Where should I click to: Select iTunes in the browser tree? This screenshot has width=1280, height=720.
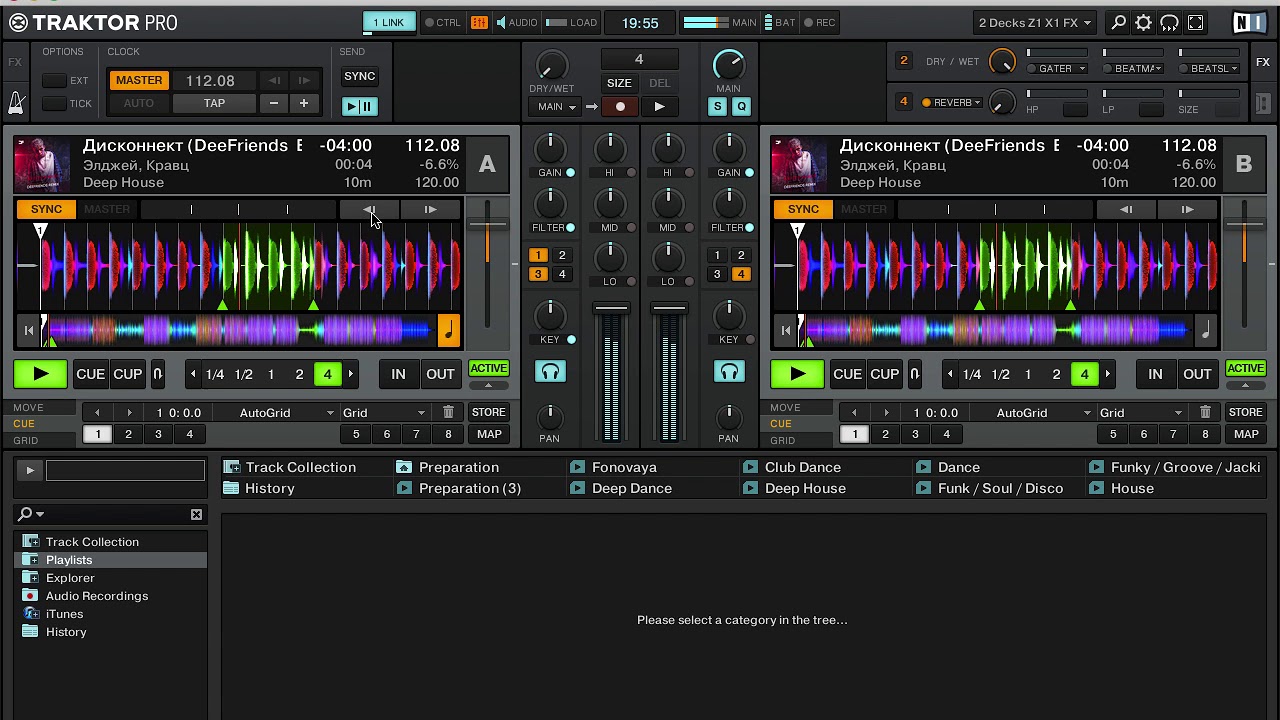(x=64, y=614)
